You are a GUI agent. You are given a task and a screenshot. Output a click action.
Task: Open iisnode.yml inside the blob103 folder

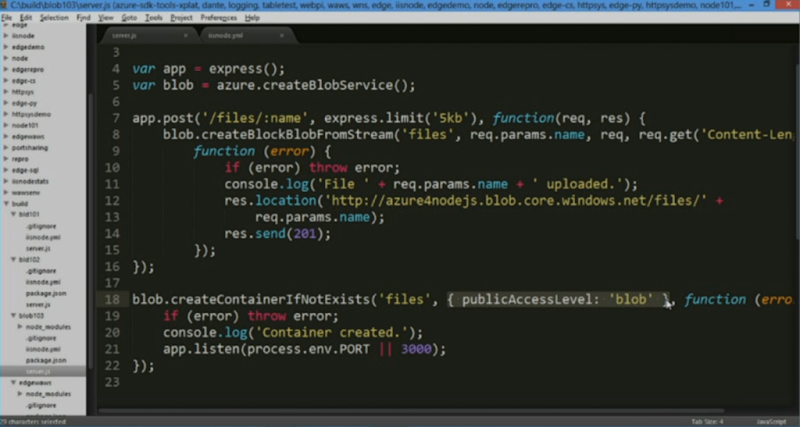coord(43,349)
